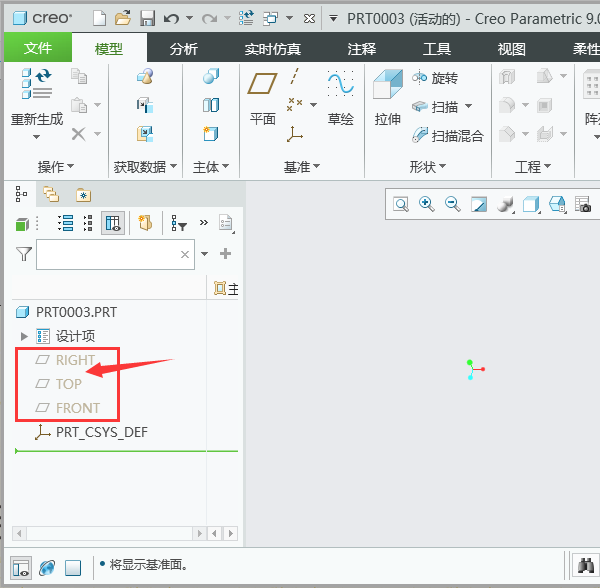600x588 pixels.
Task: Expand the 形状 group dropdown
Action: [428, 167]
